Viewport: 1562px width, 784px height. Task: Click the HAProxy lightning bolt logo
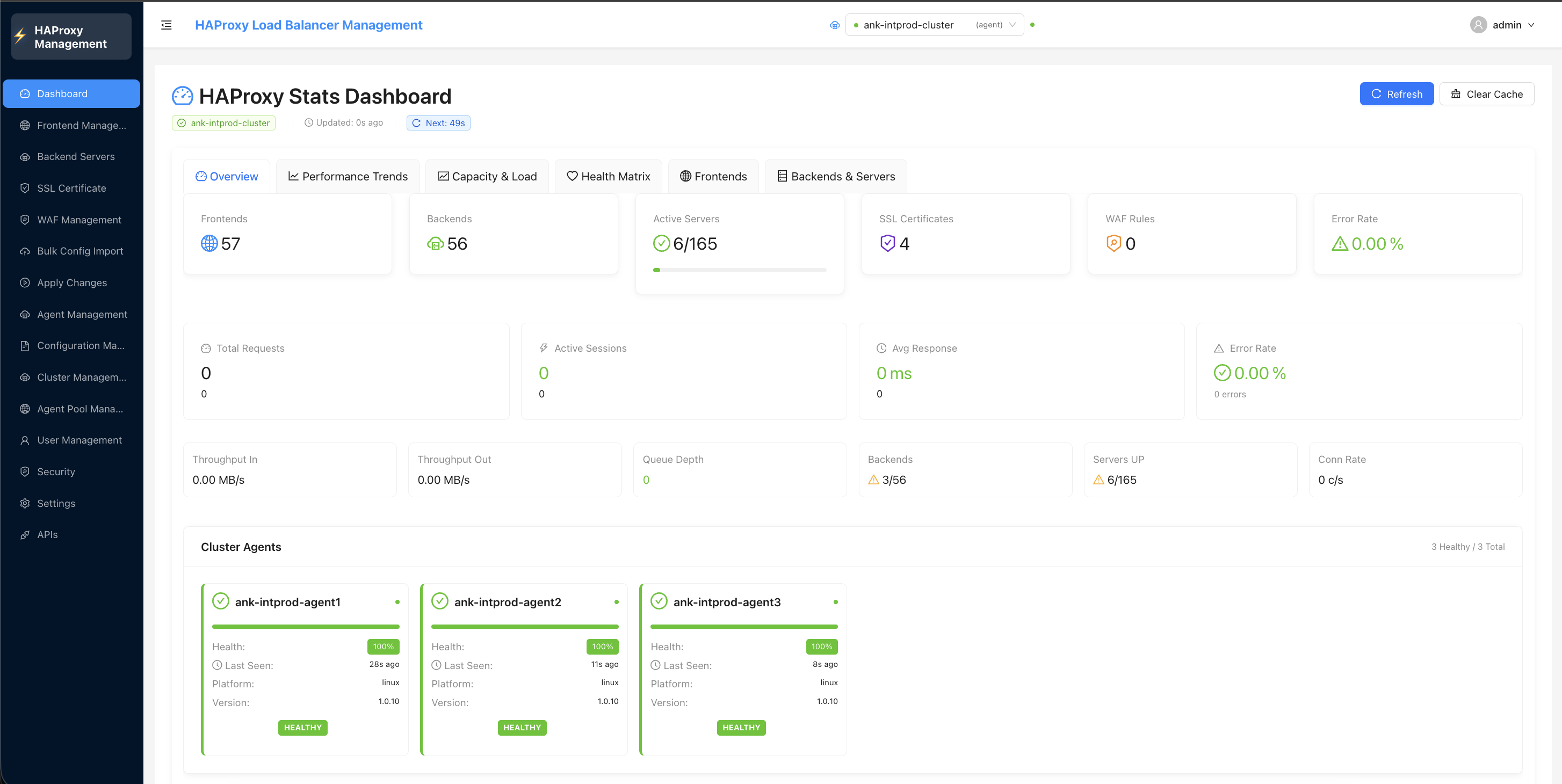[20, 37]
